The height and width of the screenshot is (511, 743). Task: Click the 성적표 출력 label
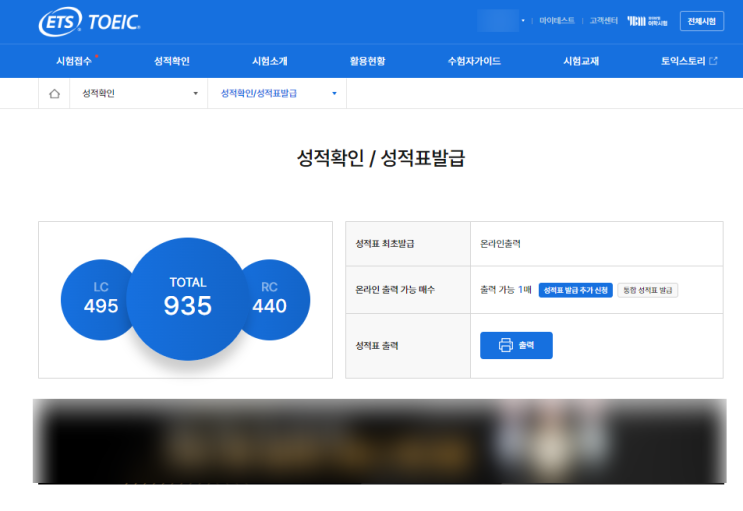tap(377, 346)
